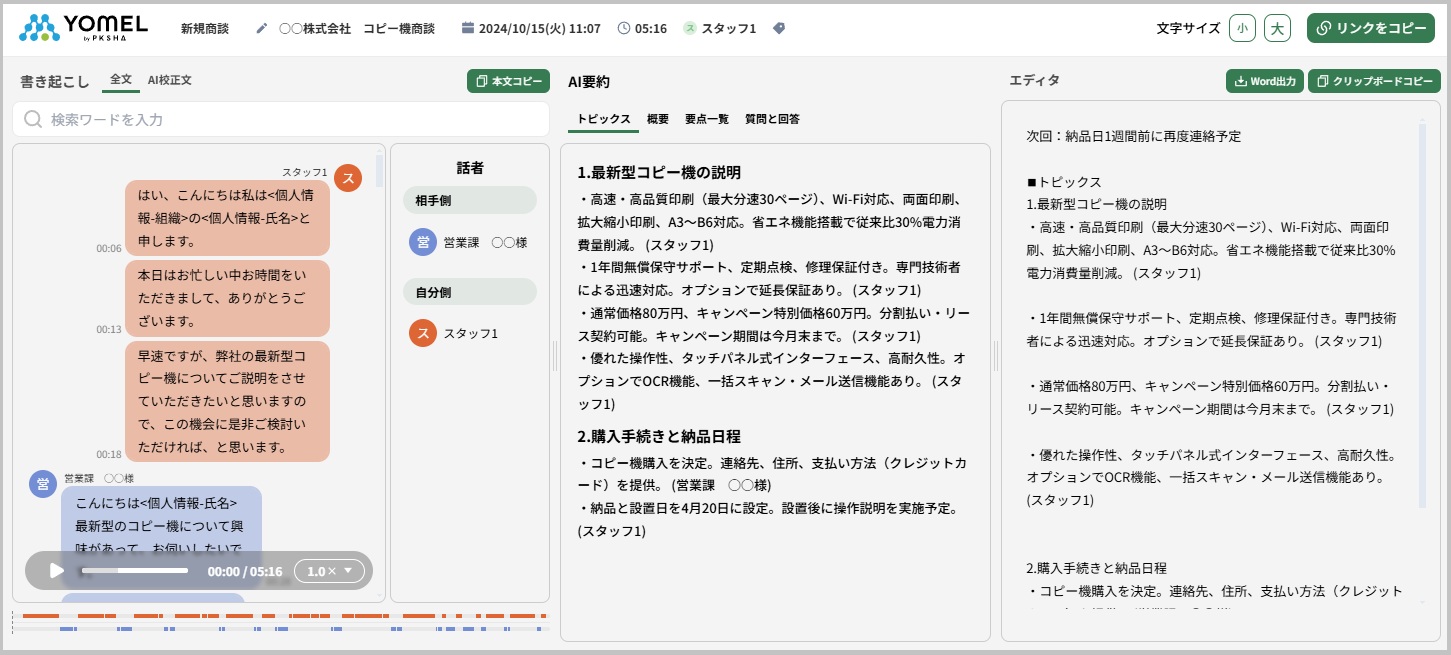The width and height of the screenshot is (1451, 655).
Task: Set text size to large (大)
Action: pos(1277,28)
